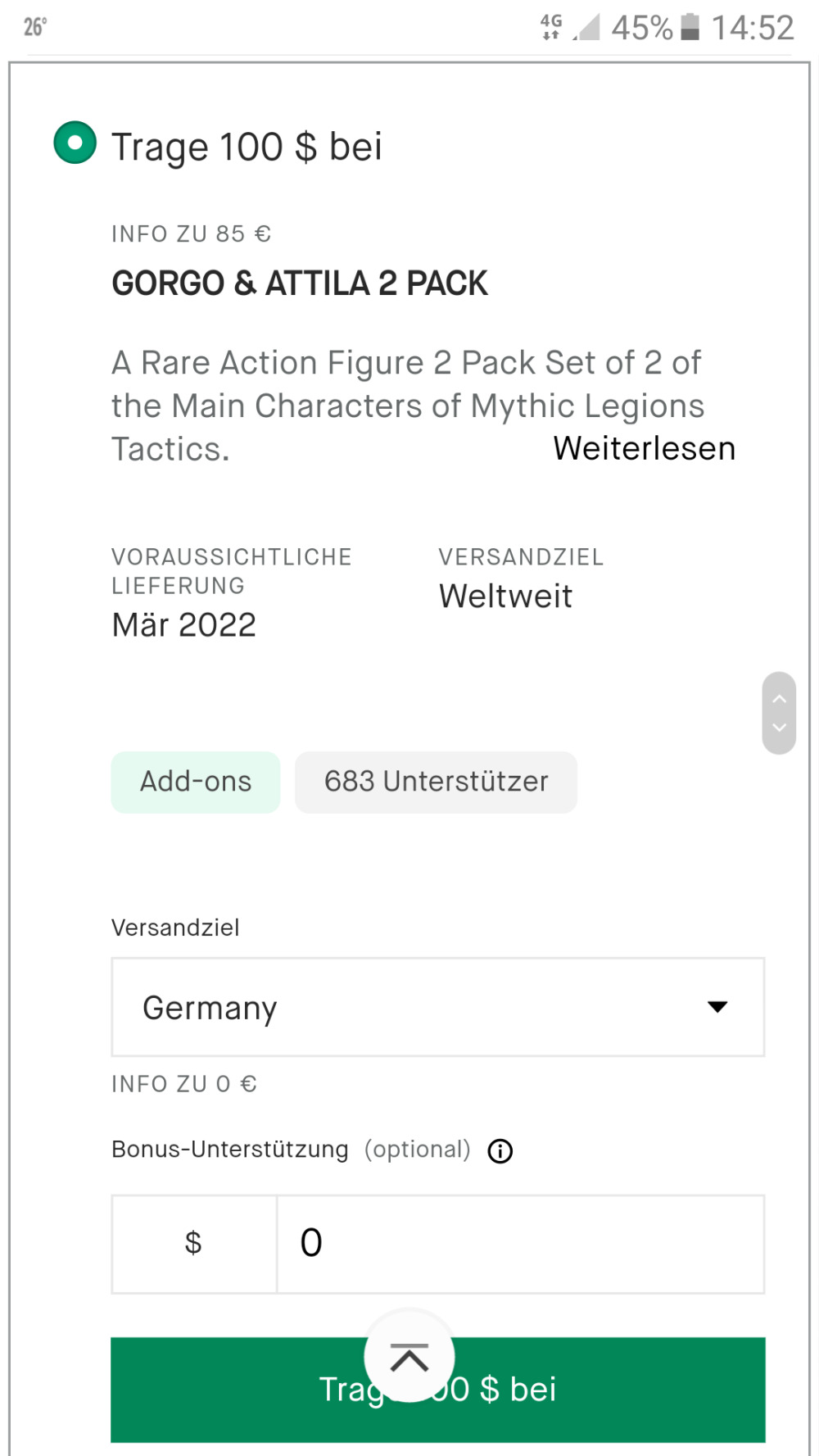Tap the up arrow on the scroll handle
The width and height of the screenshot is (819, 1456).
[x=780, y=698]
